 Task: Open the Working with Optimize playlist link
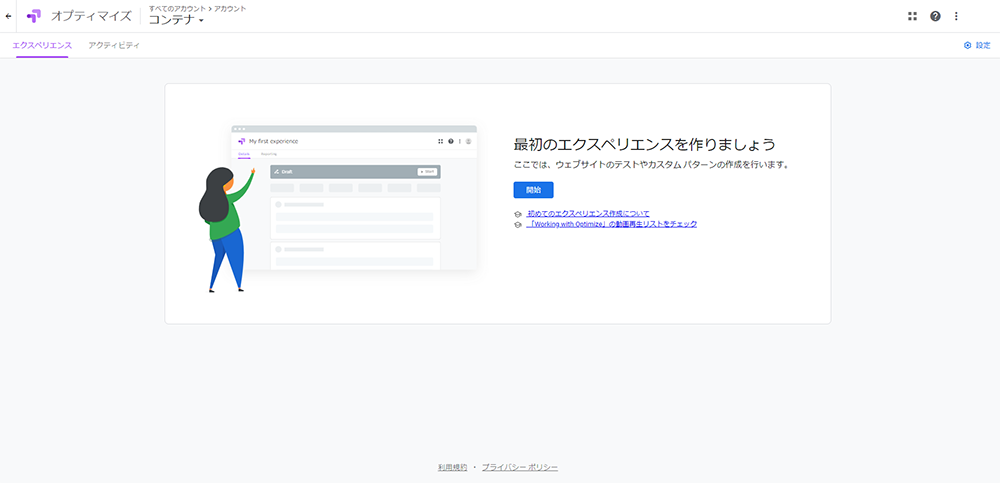click(612, 224)
